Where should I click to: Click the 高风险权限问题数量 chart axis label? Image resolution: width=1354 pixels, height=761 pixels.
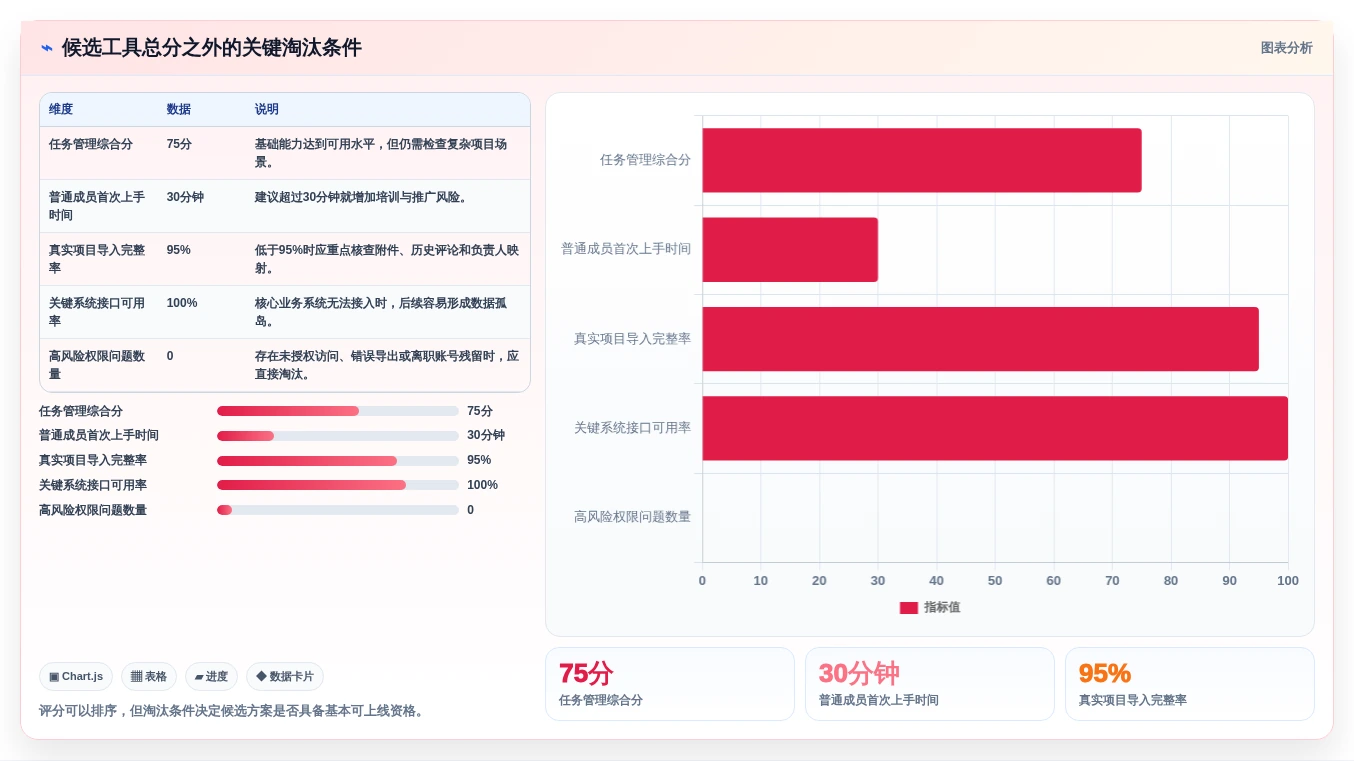[632, 517]
